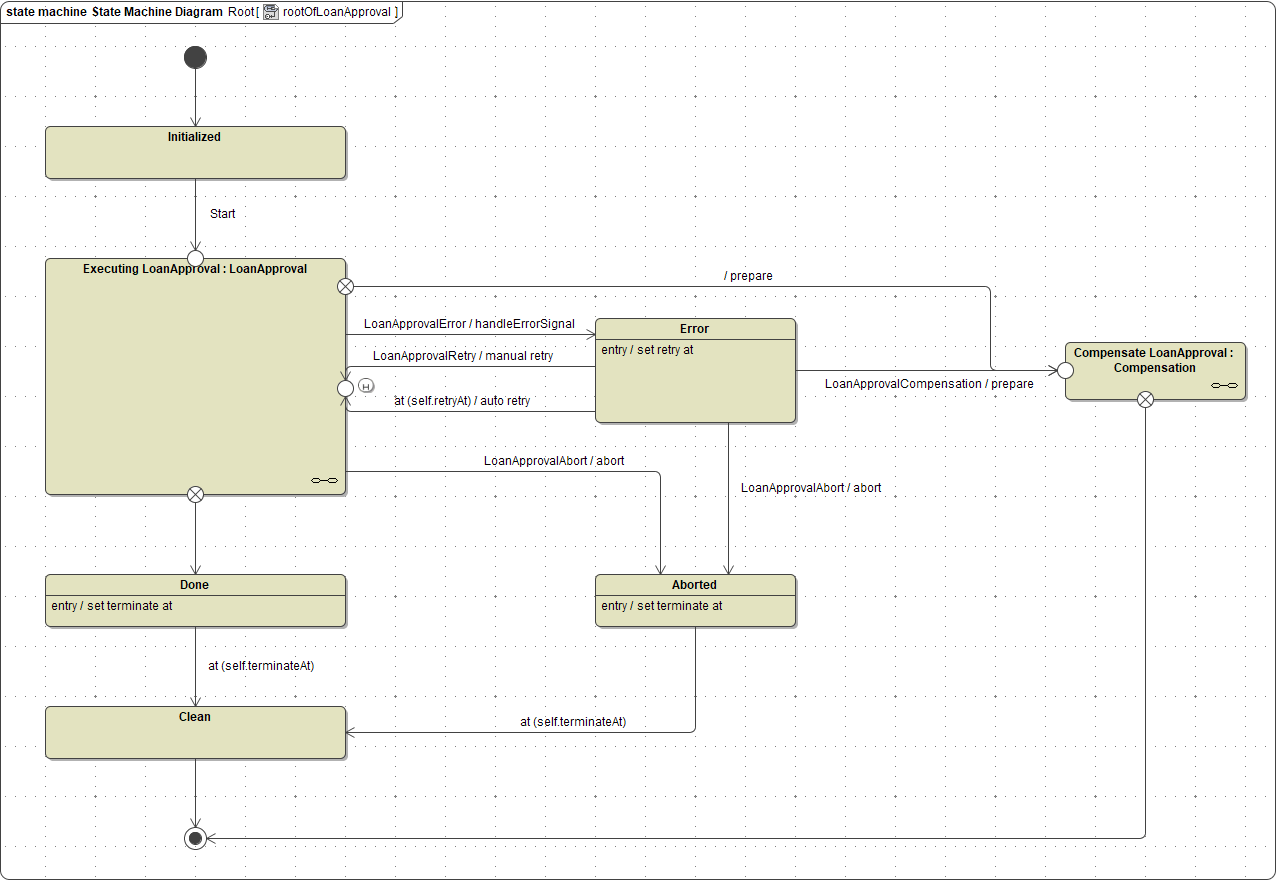This screenshot has height=881, width=1277.
Task: Click the exit point under Compensate LoanApproval
Action: [1144, 398]
